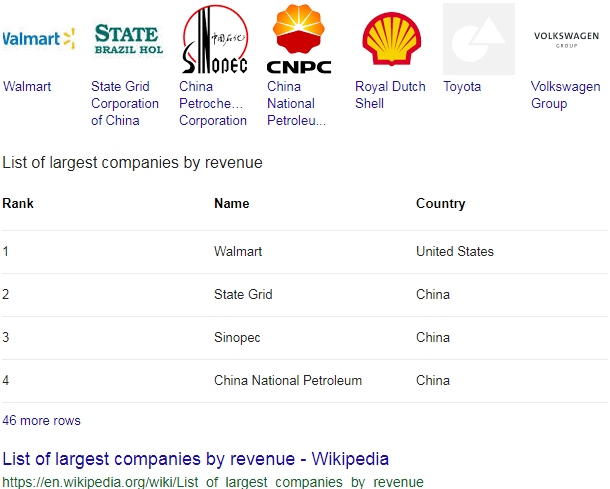Select the Walmart cell in the table
Viewport: 610px width, 489px height.
[238, 251]
